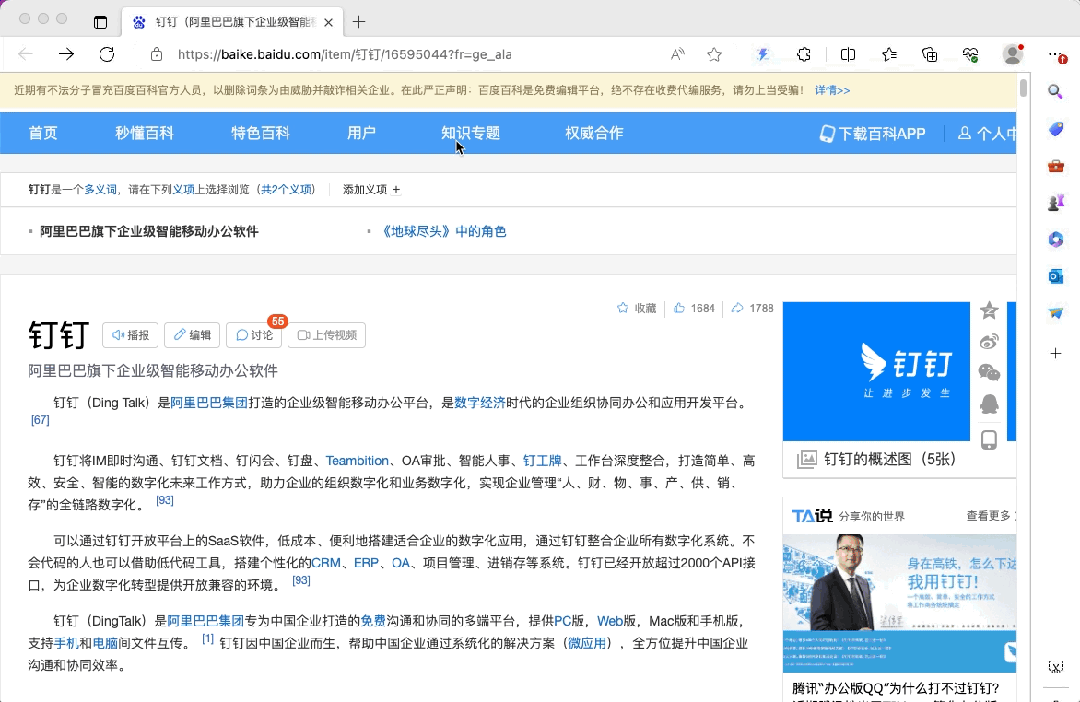Screen dimensions: 1080x702
Task: Open the 用户 nav item
Action: pyautogui.click(x=362, y=133)
